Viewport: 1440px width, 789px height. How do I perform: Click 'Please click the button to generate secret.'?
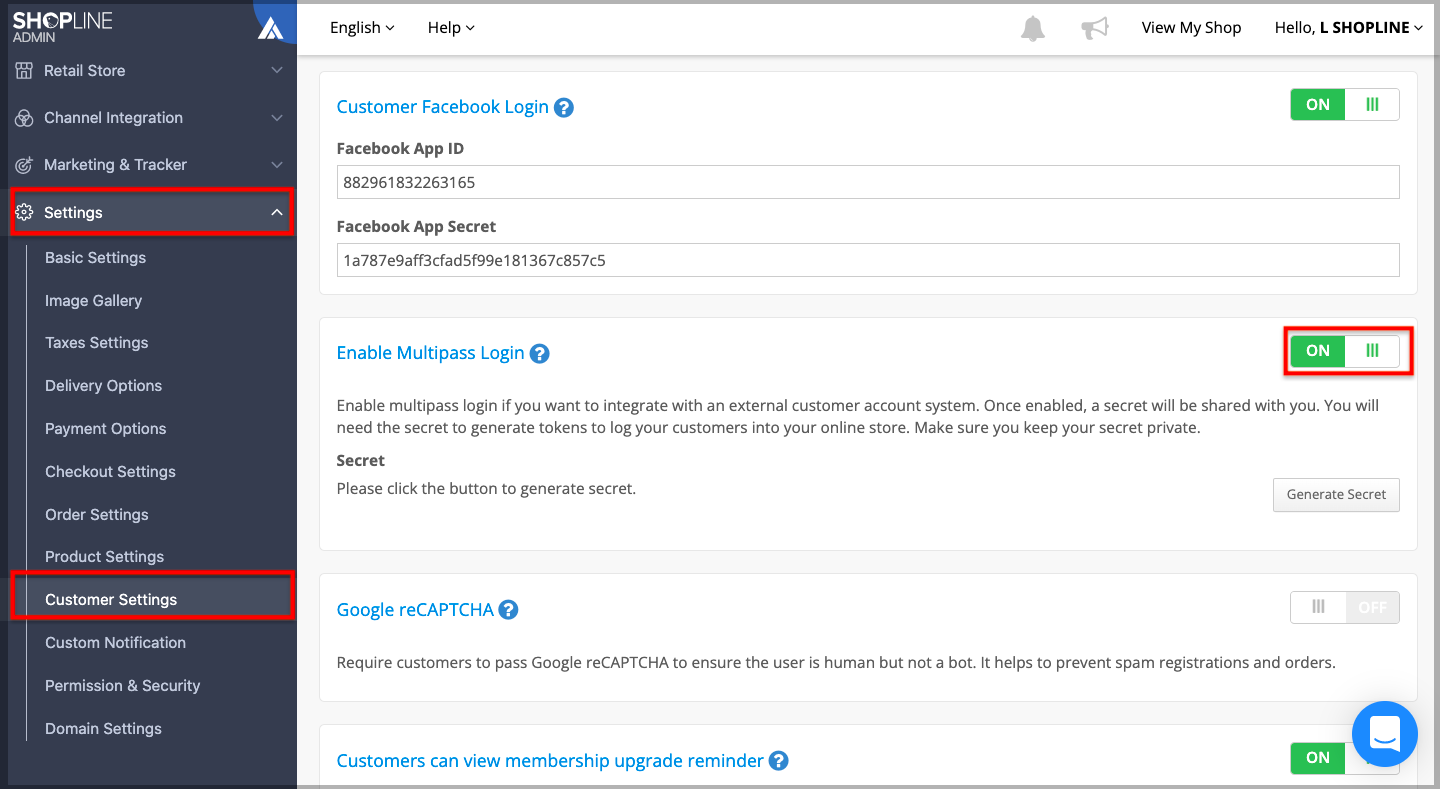pyautogui.click(x=486, y=489)
